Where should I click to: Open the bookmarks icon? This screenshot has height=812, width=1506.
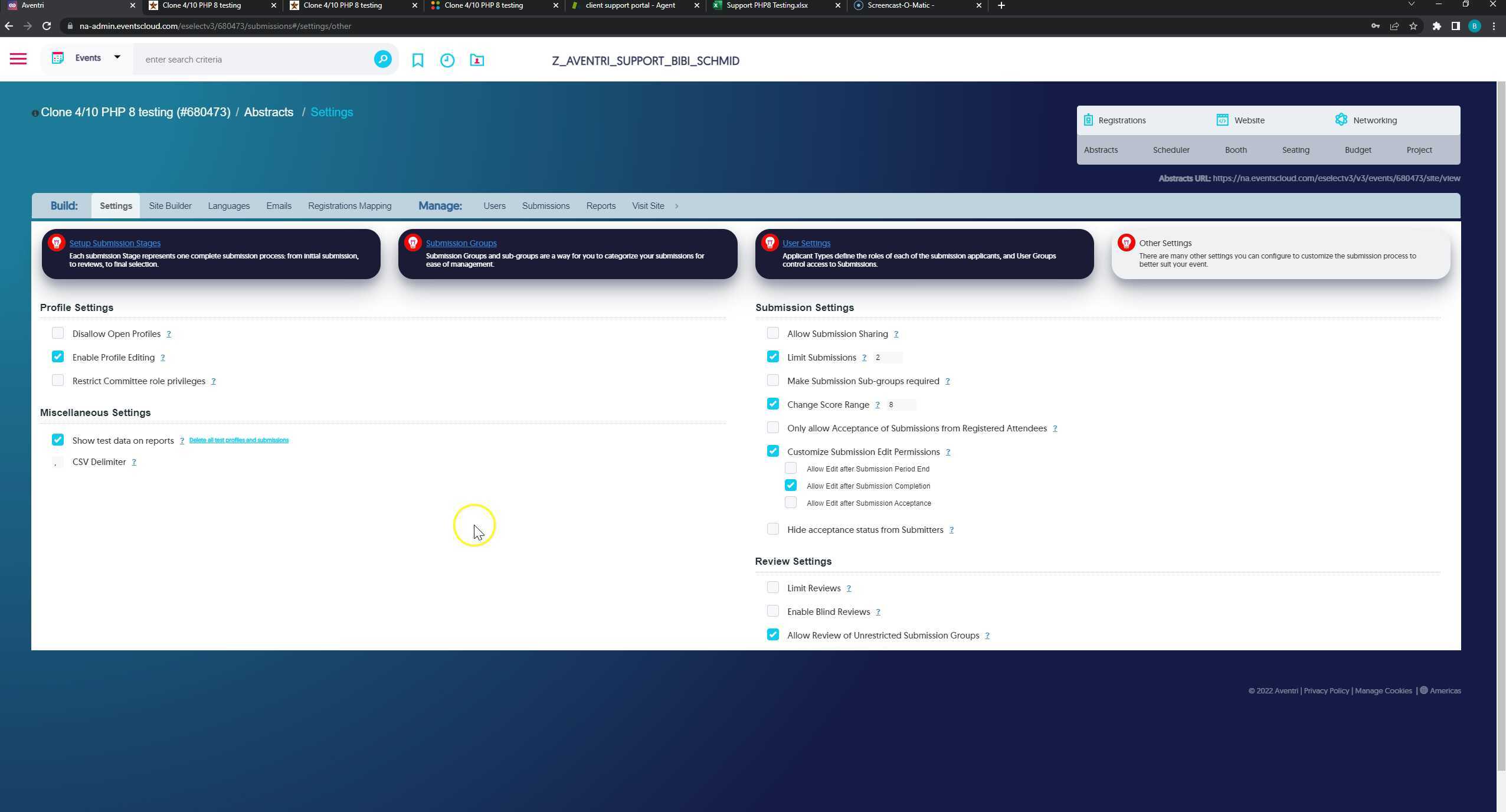pyautogui.click(x=418, y=60)
